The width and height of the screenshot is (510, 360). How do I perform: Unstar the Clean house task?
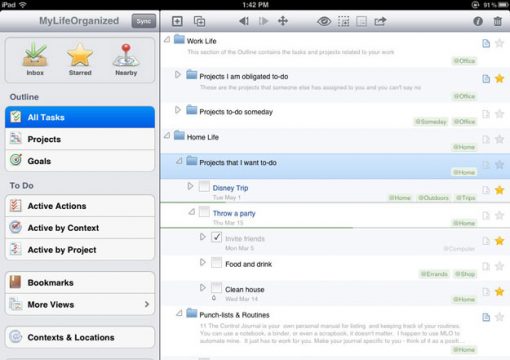click(x=499, y=292)
